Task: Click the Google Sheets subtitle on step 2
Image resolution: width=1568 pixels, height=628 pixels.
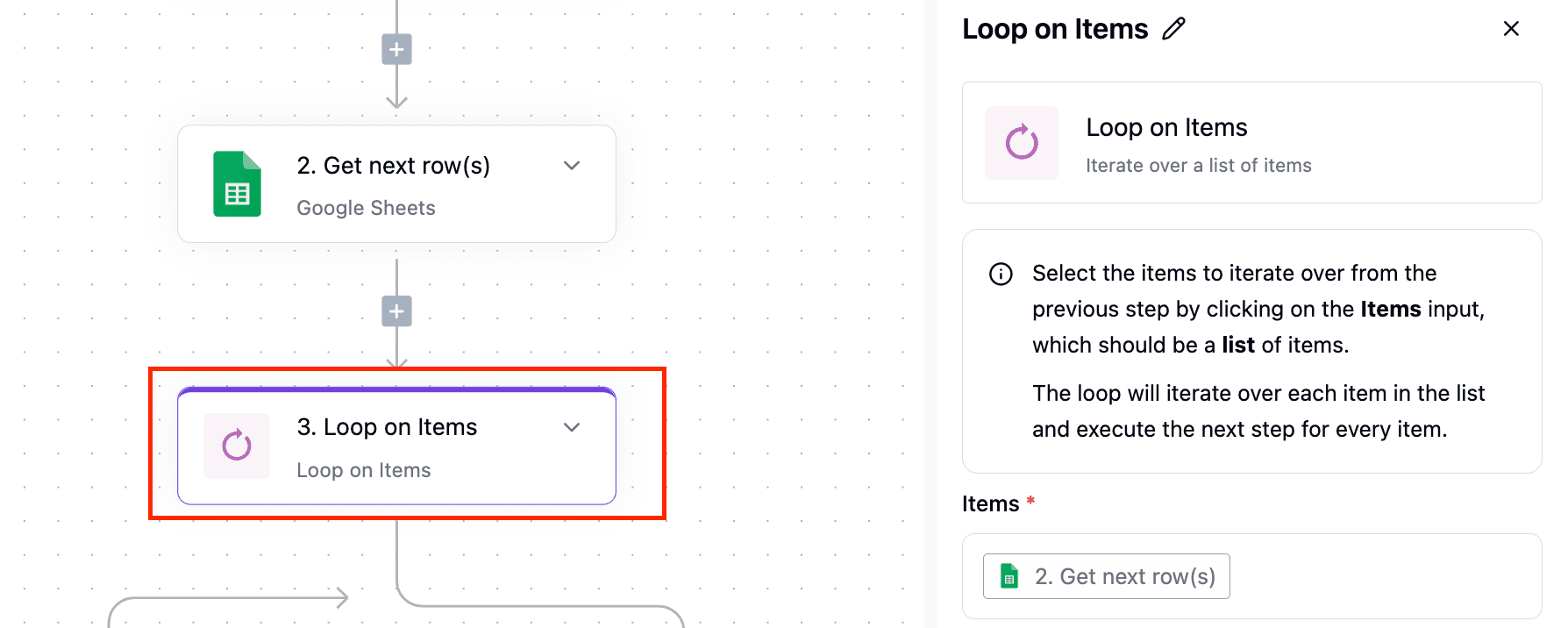Action: tap(366, 208)
